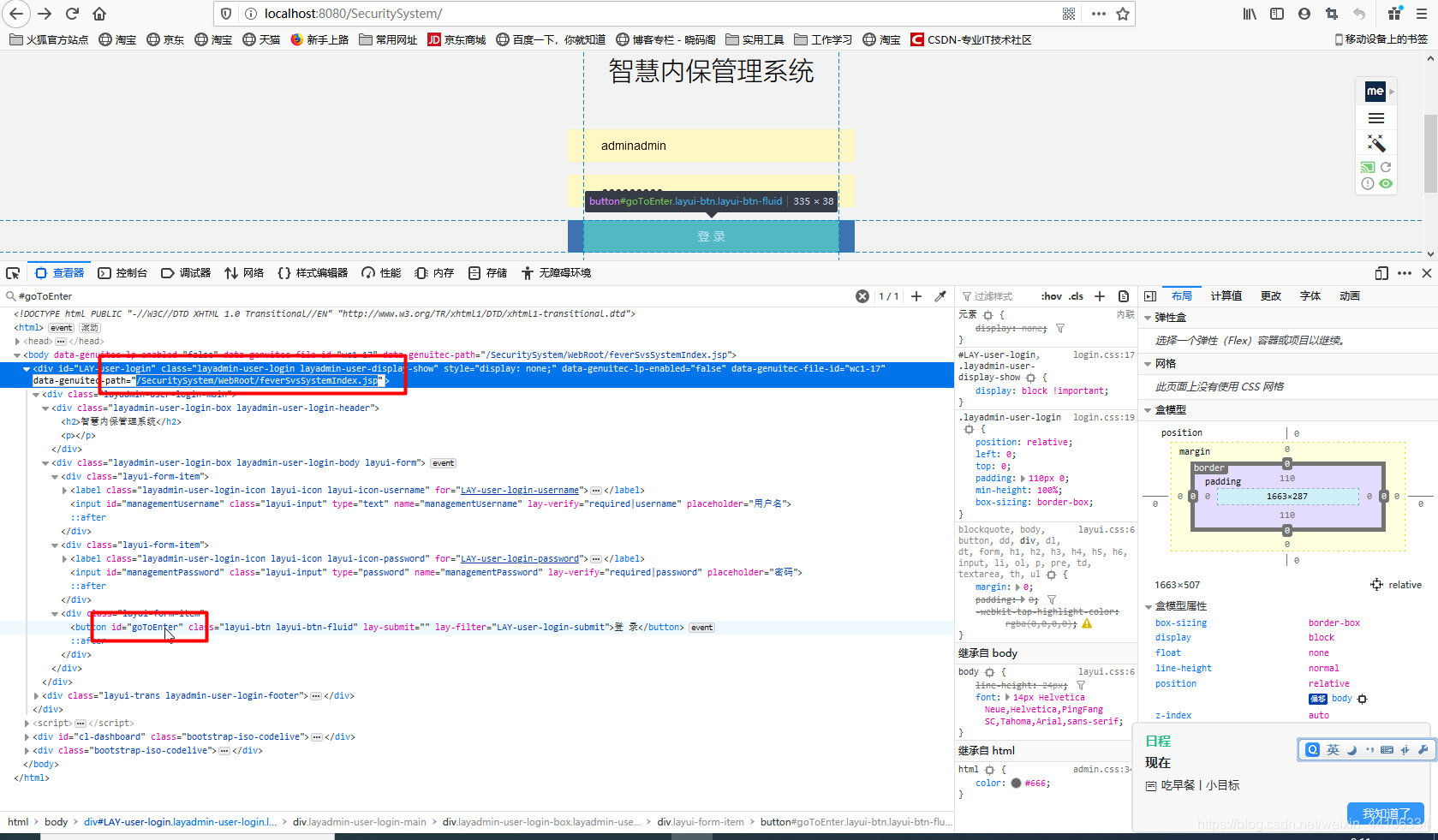Toggle the highlighter for #LAY-user-login selector
The width and height of the screenshot is (1438, 840).
(1031, 378)
